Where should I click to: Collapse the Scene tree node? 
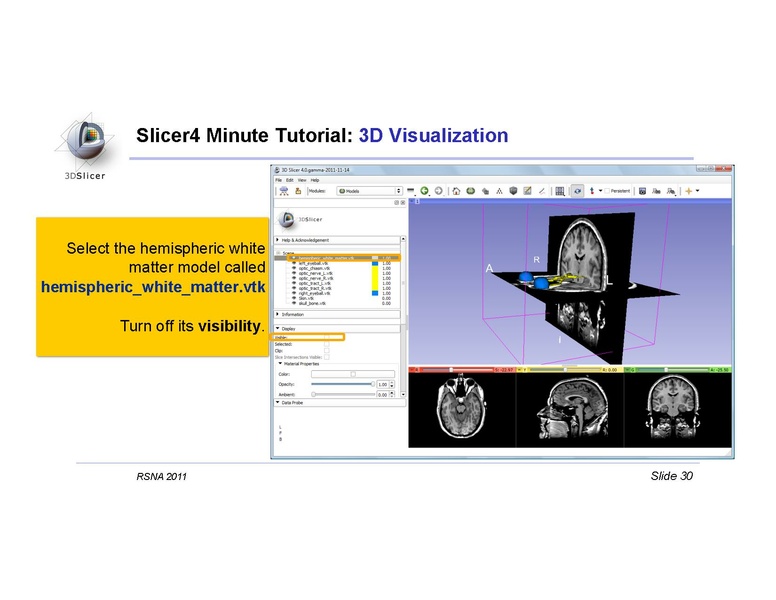(x=279, y=253)
